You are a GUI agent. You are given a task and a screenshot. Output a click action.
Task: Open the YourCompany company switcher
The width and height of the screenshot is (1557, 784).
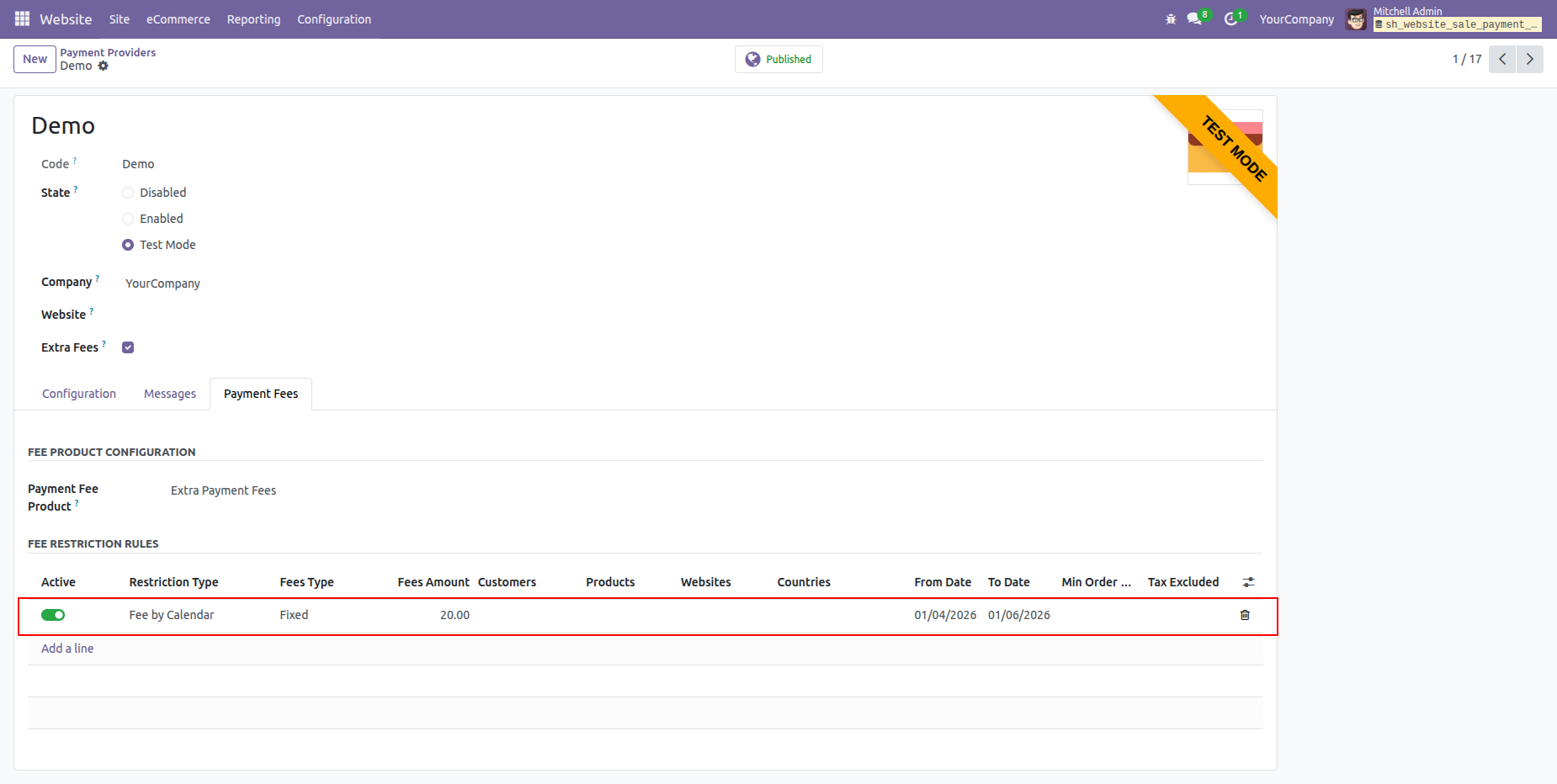point(1296,19)
